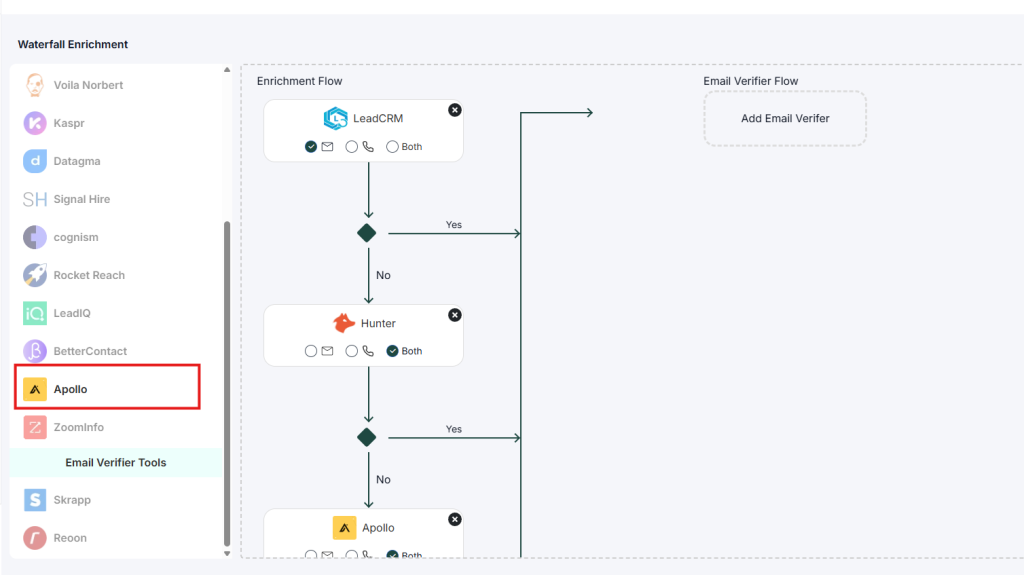Choose Kaspr from the provider list

click(x=69, y=123)
